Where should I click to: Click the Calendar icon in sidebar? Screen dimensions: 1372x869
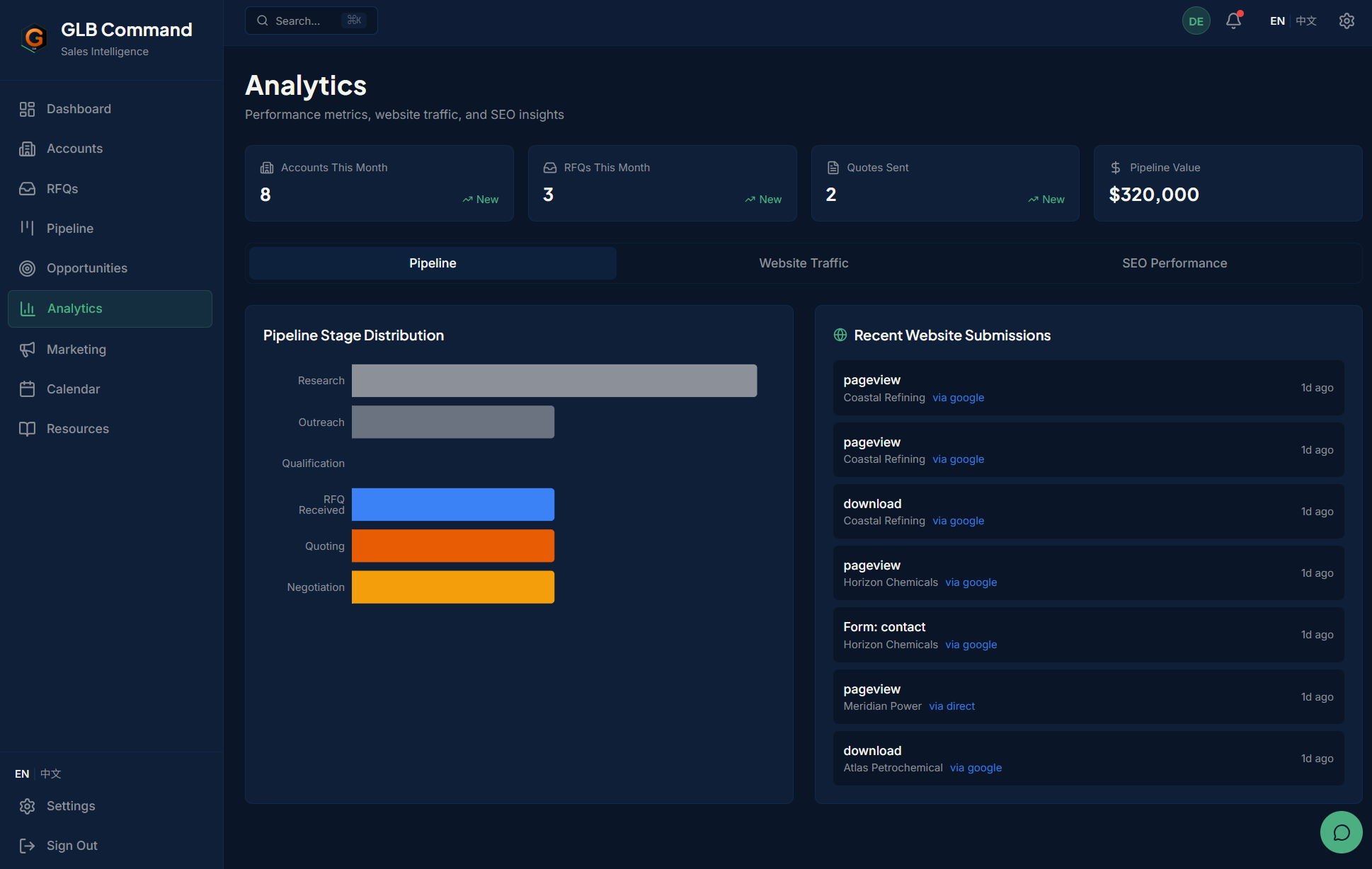click(x=27, y=389)
